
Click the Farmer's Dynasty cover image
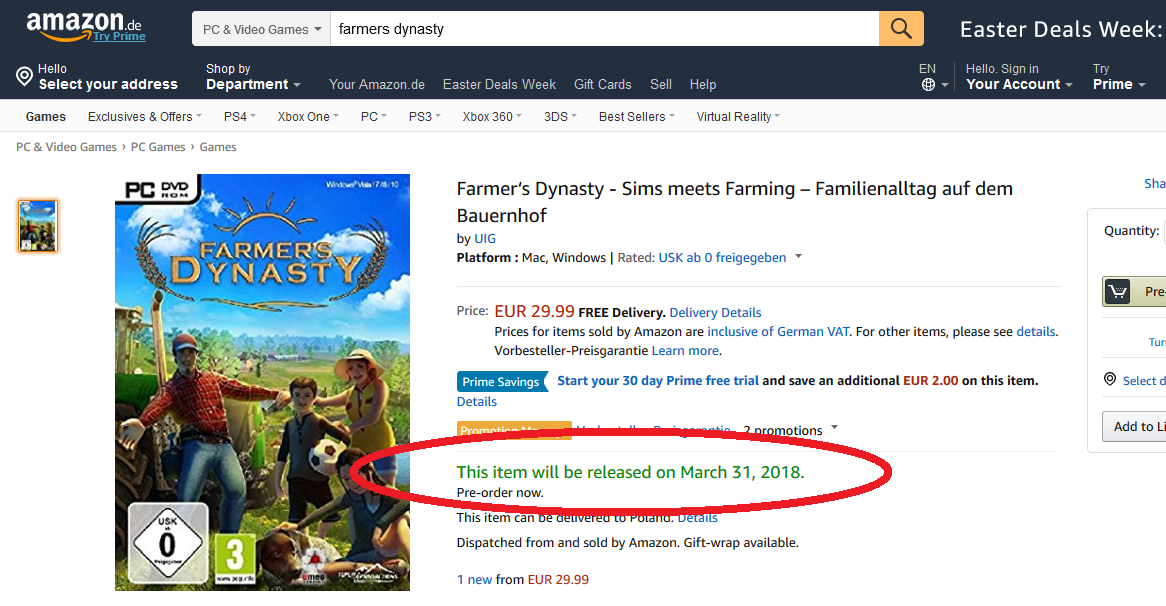[x=262, y=382]
